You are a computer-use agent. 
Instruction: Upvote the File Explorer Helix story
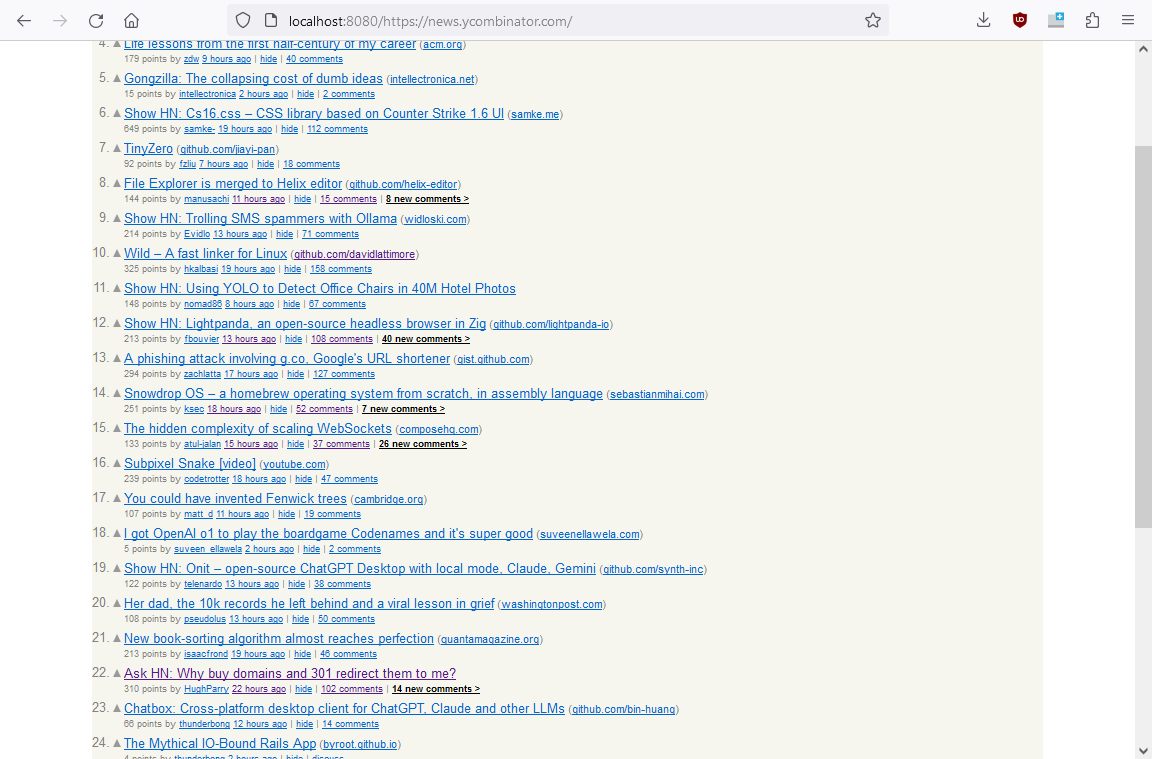pyautogui.click(x=116, y=183)
